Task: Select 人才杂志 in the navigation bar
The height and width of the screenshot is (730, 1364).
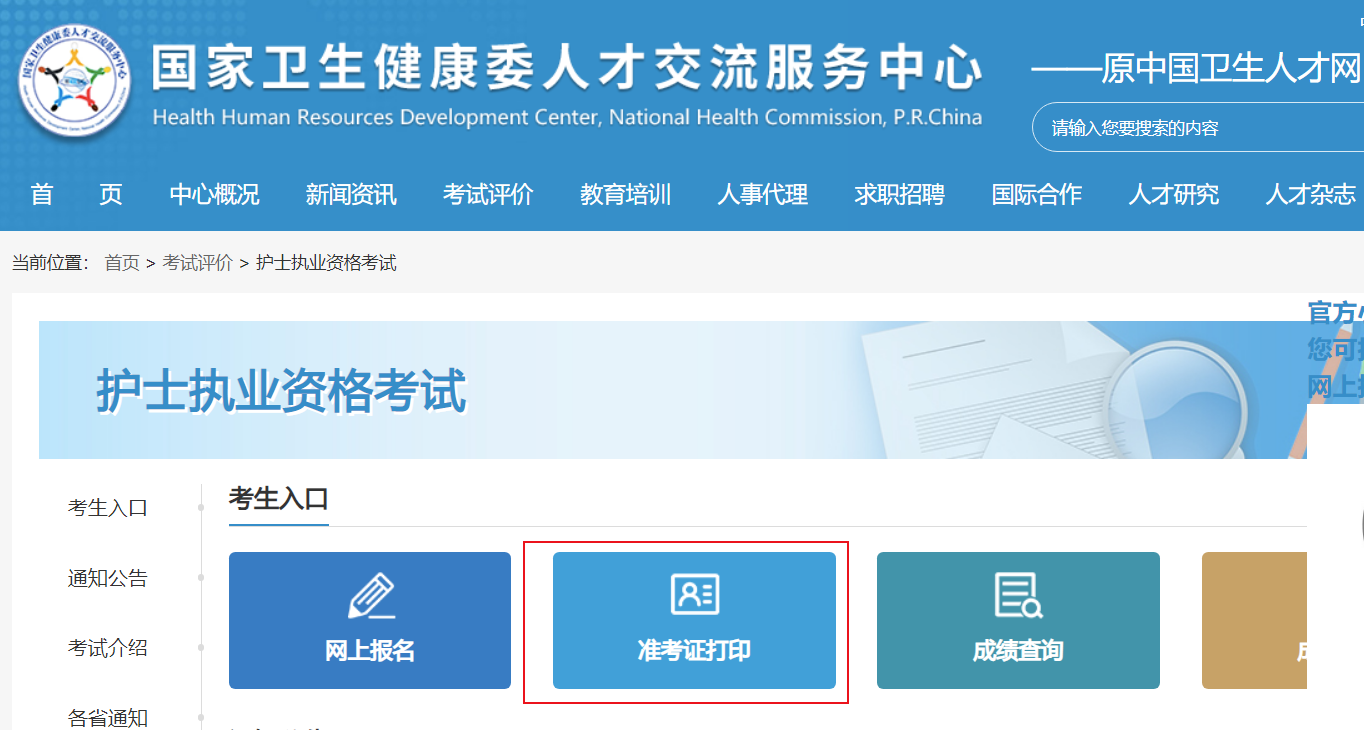Action: pos(1310,194)
